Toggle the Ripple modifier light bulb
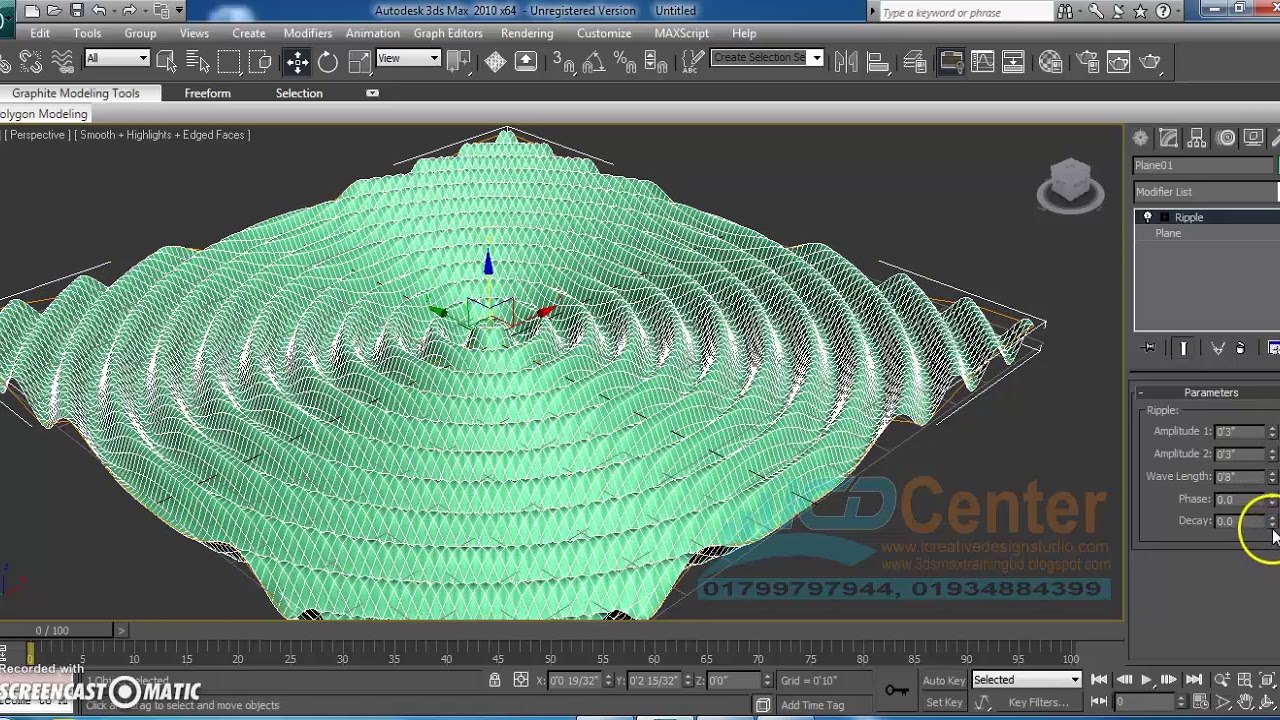The height and width of the screenshot is (720, 1280). point(1148,217)
